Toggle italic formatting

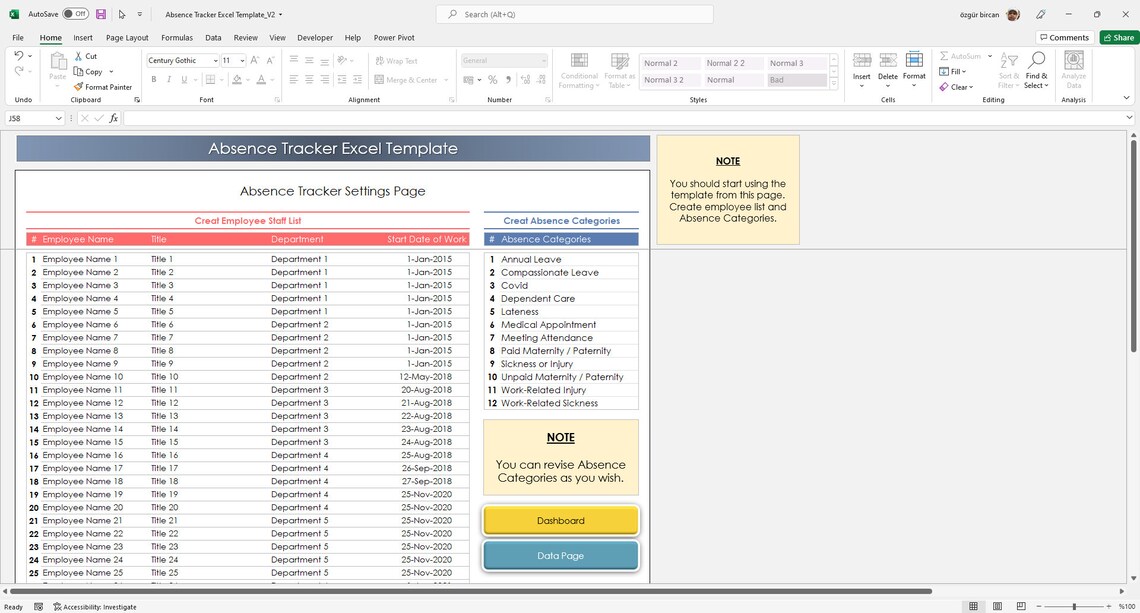(x=169, y=79)
